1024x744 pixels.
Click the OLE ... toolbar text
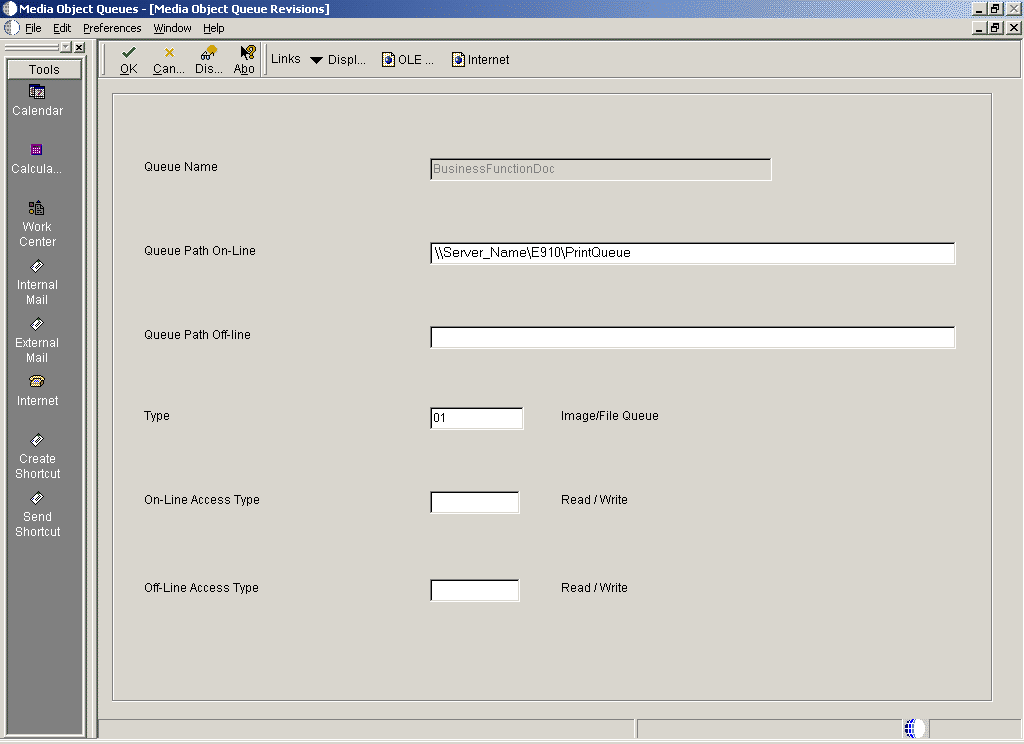(416, 59)
